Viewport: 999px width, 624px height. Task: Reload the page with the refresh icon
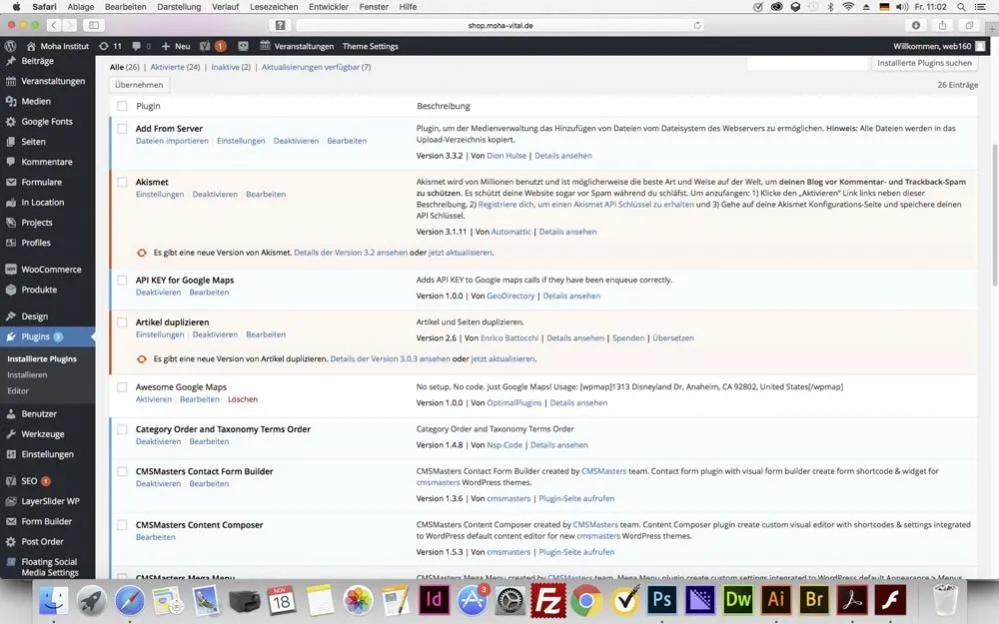pyautogui.click(x=698, y=25)
